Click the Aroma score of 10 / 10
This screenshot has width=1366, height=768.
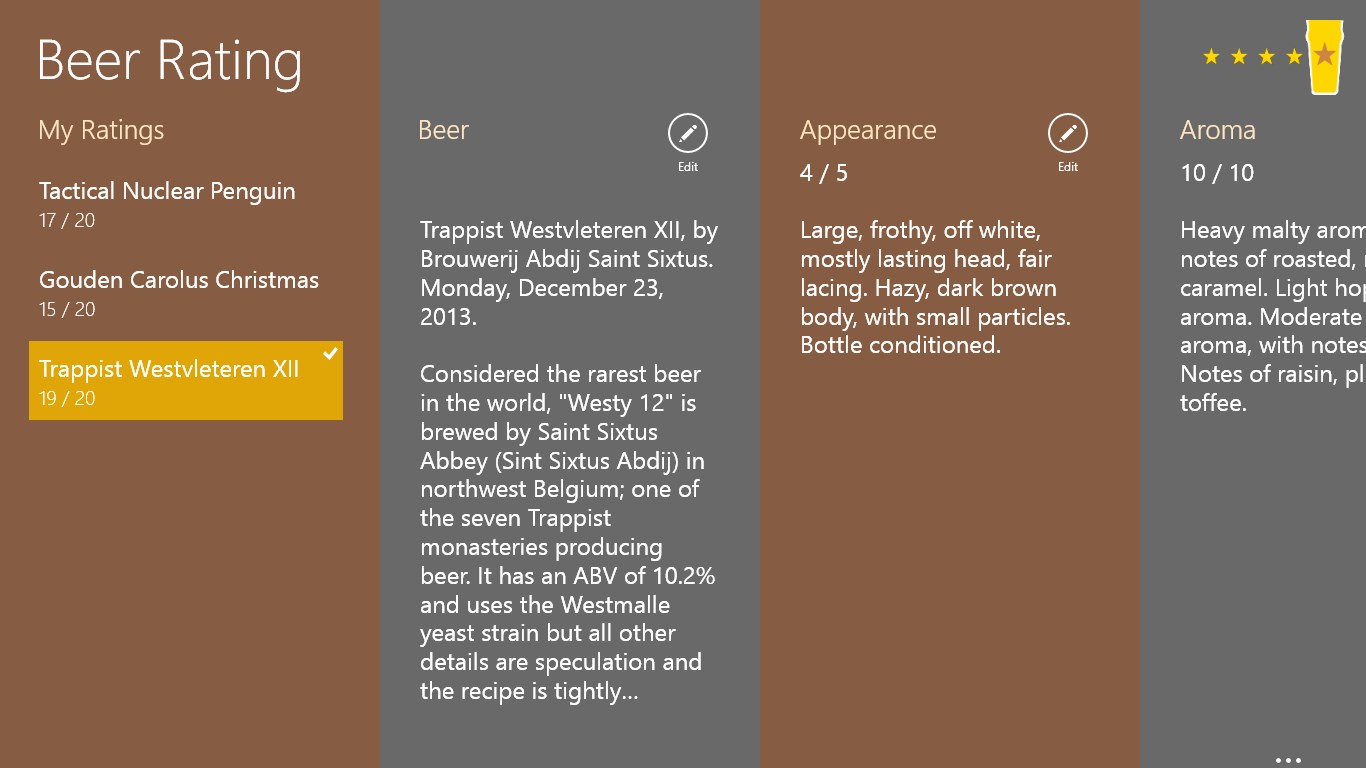click(x=1217, y=173)
